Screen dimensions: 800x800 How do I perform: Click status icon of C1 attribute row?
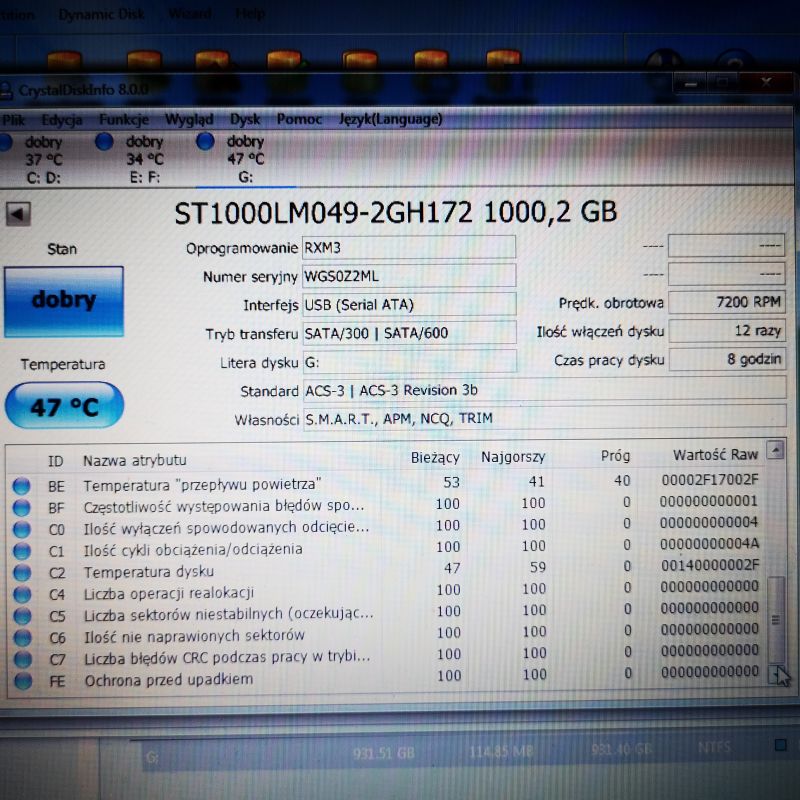pos(21,551)
